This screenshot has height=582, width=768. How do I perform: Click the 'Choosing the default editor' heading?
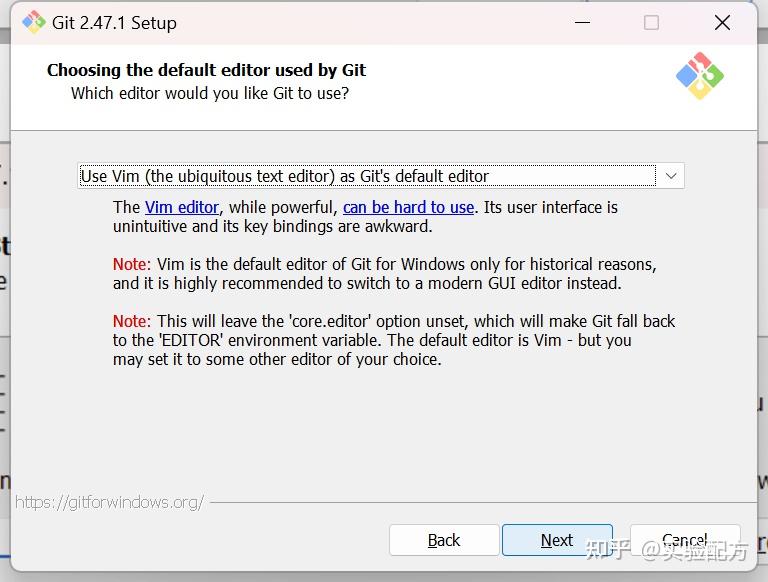206,70
